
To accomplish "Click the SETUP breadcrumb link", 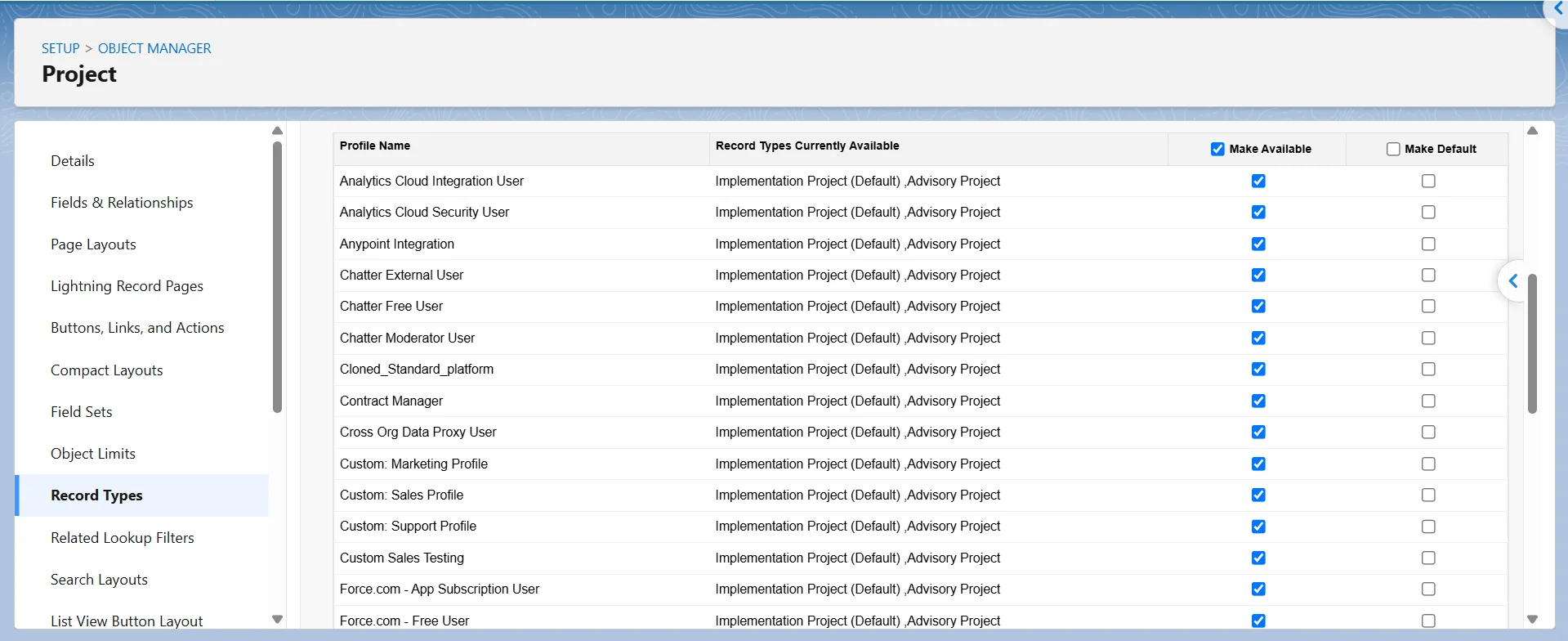I will coord(60,48).
